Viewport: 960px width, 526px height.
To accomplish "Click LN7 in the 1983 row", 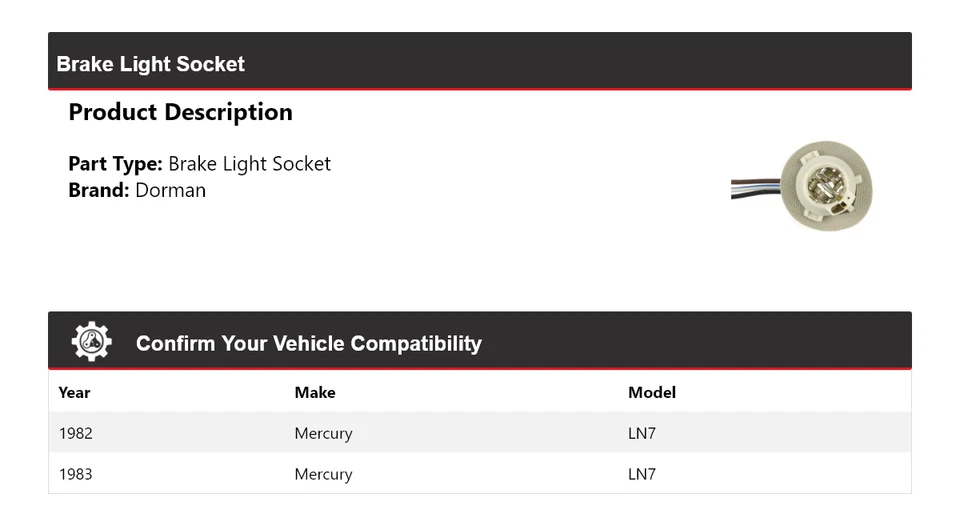I will point(642,474).
